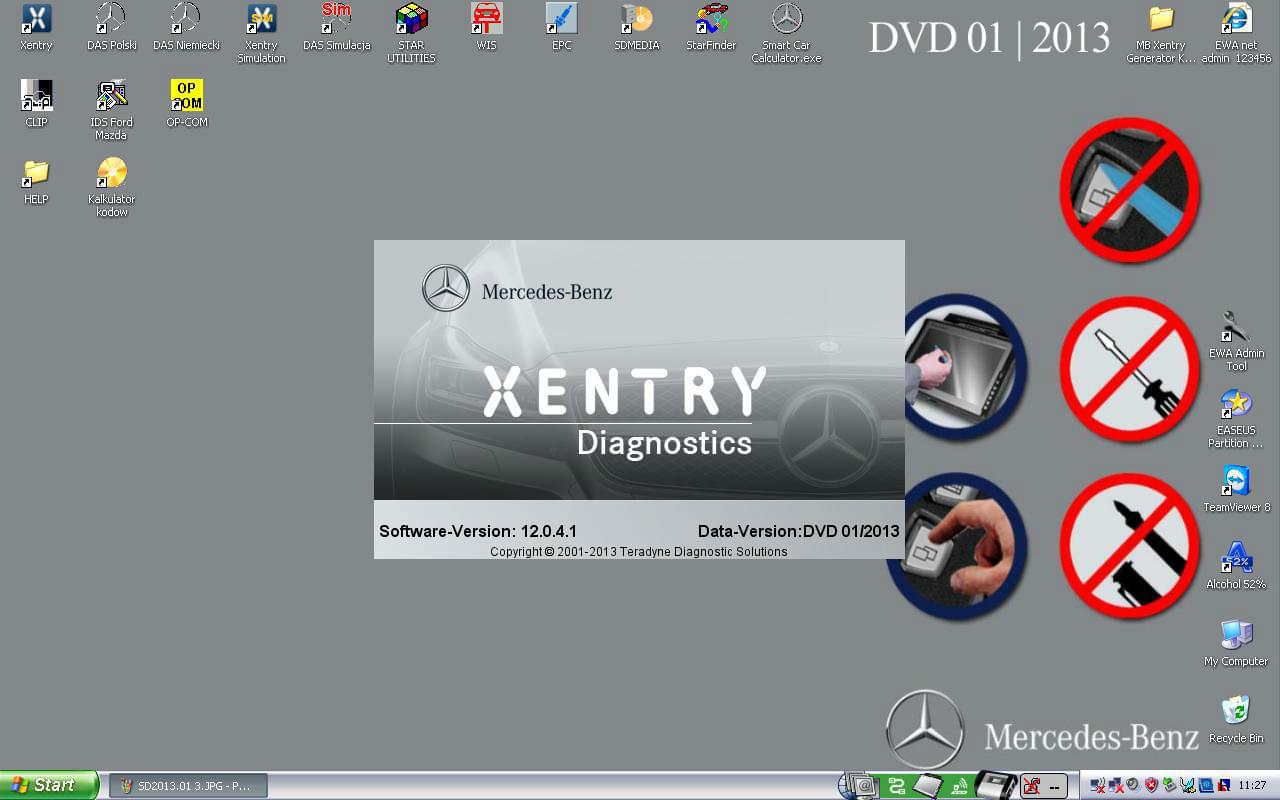Click the red shield security tray icon

1151,786
